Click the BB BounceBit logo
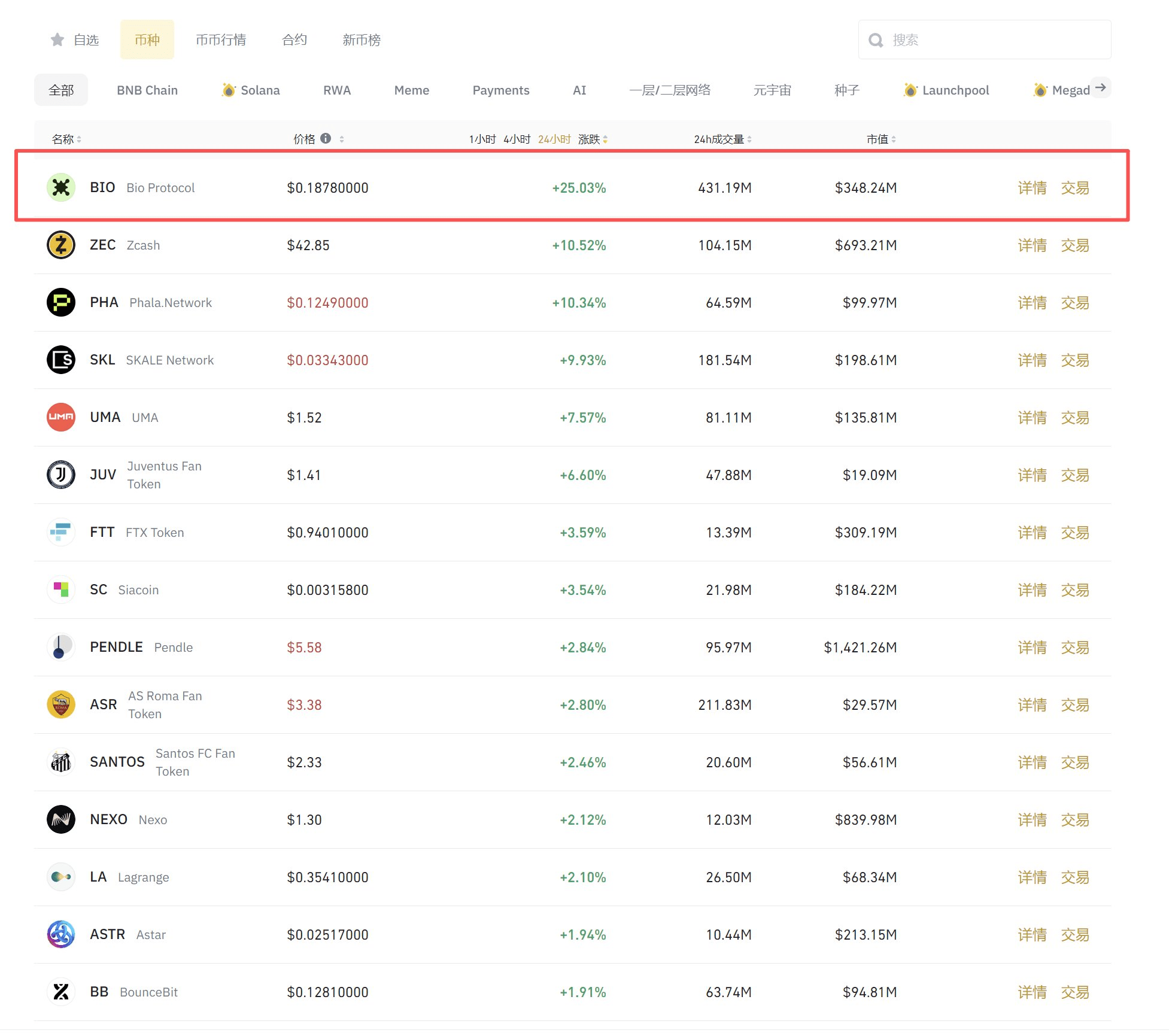Image resolution: width=1169 pixels, height=1036 pixels. pyautogui.click(x=61, y=992)
